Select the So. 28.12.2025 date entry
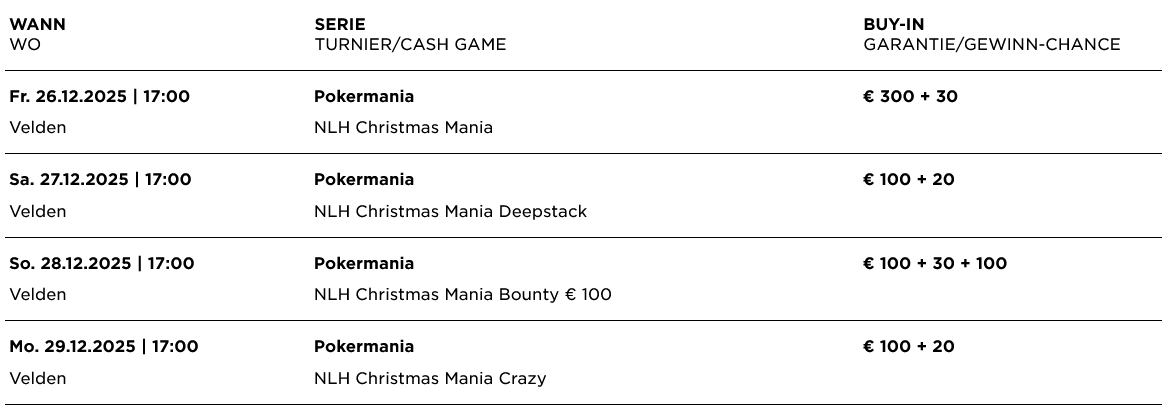 click(102, 264)
